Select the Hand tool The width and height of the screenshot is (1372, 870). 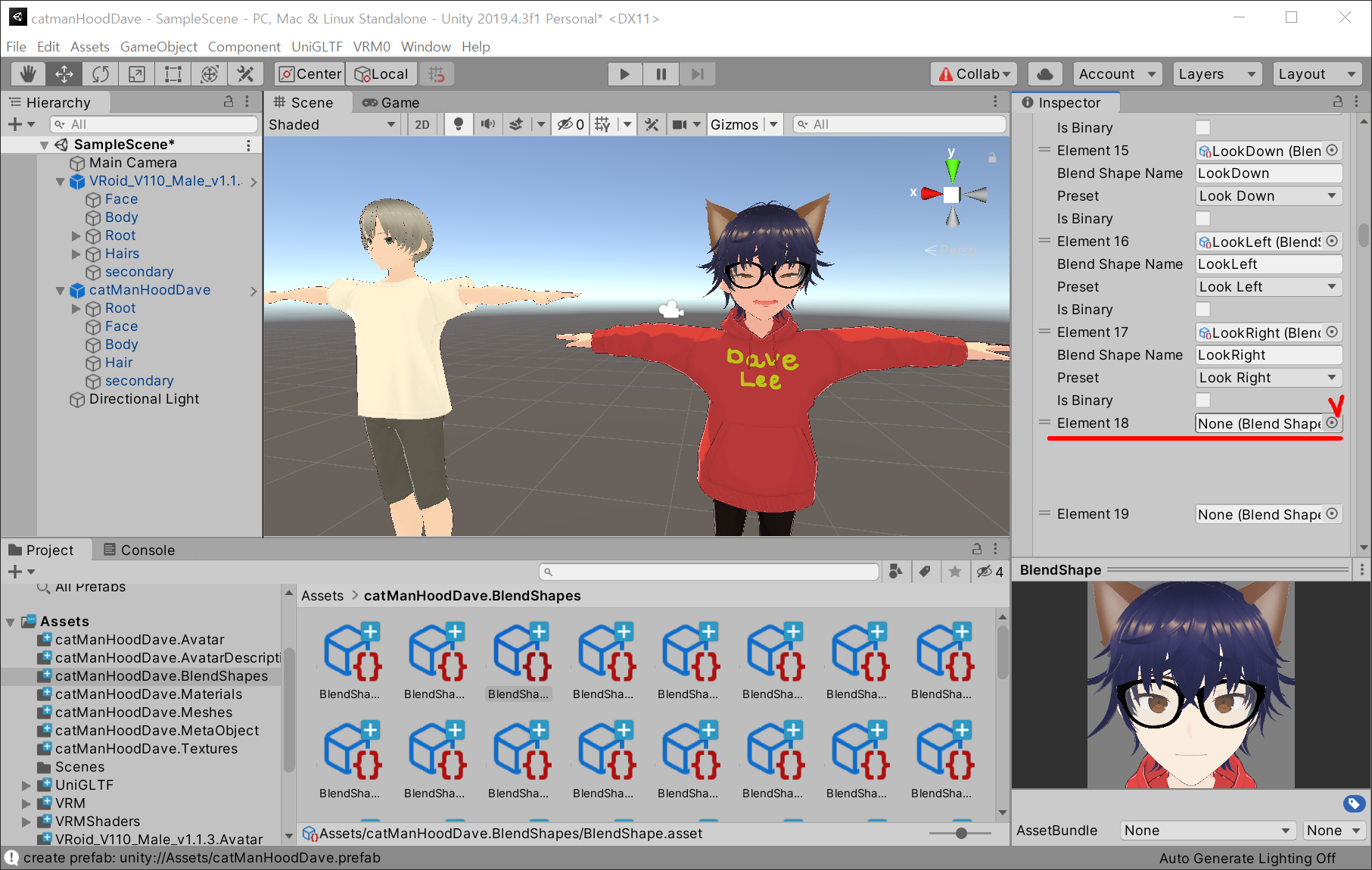(28, 73)
